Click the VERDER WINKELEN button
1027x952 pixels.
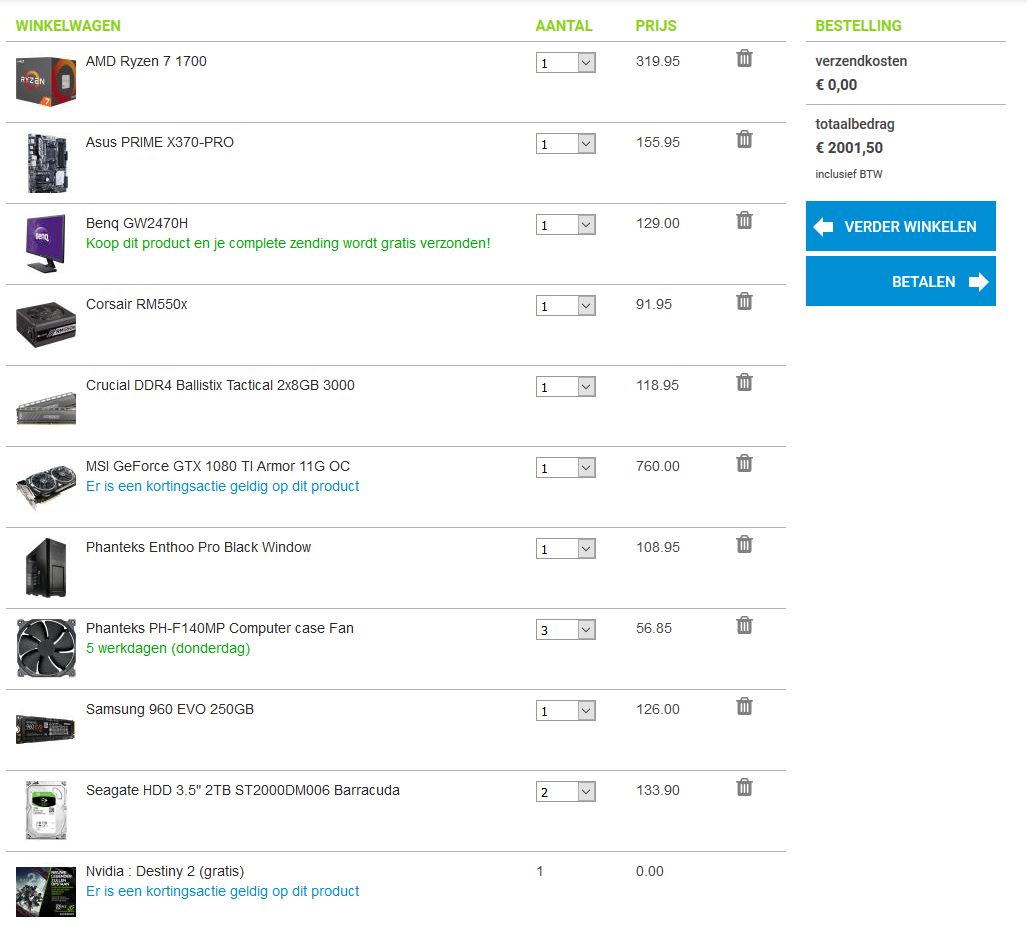pos(901,226)
